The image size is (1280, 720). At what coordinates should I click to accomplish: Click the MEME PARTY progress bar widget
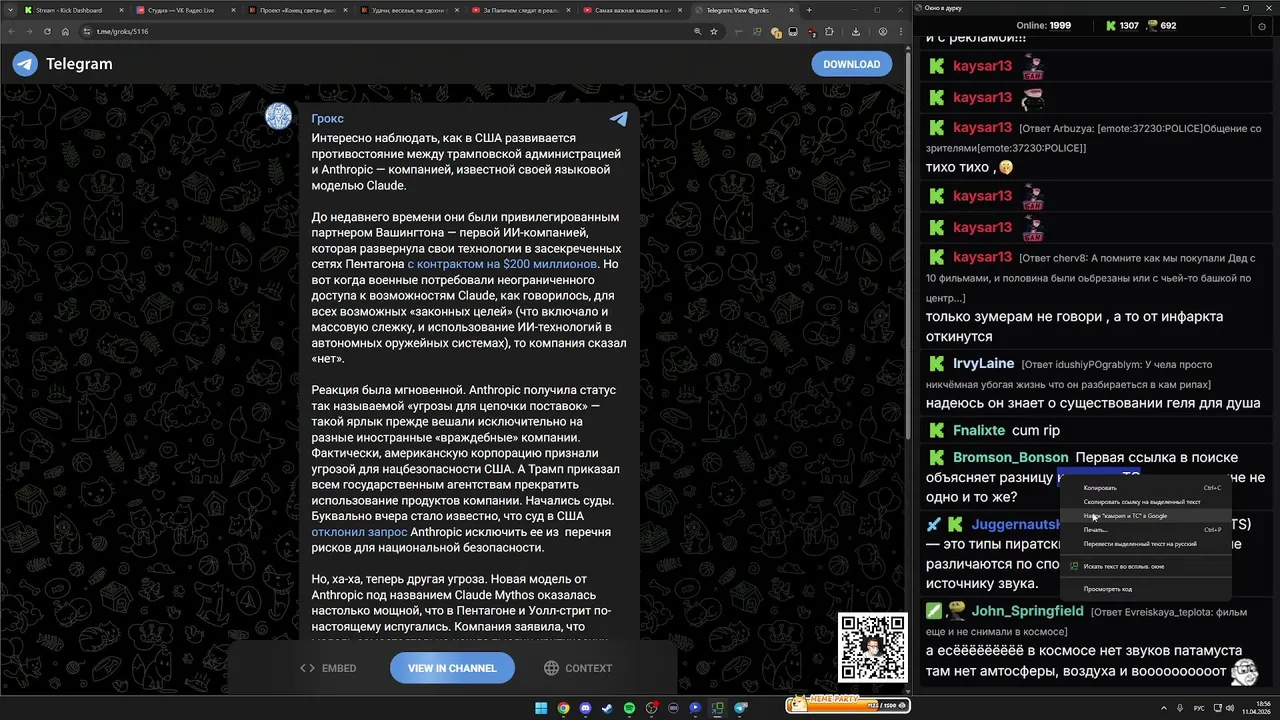847,704
